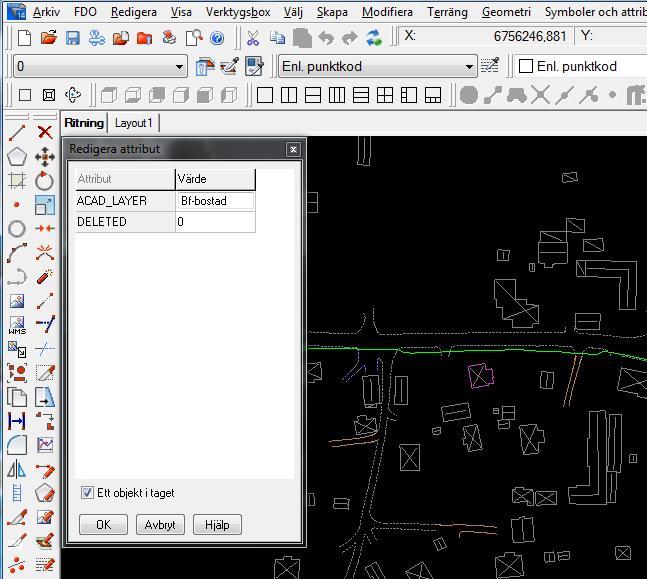Click the Copy icon in toolbar

(x=277, y=38)
